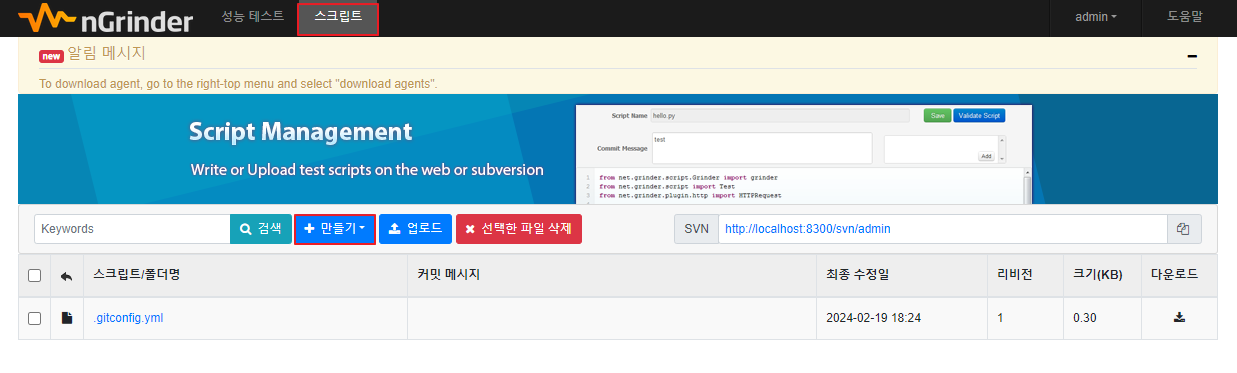Collapse the 알림 메시지 panel

pyautogui.click(x=1192, y=56)
